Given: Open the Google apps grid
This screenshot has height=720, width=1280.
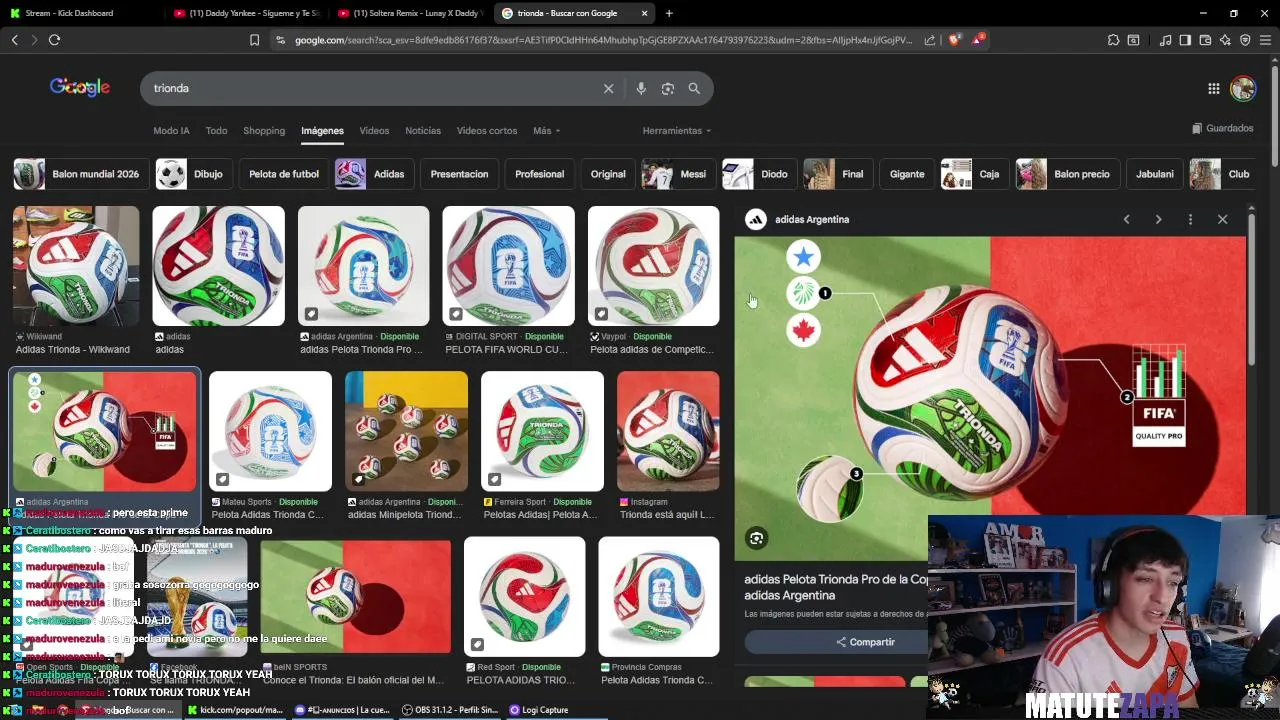Looking at the screenshot, I should 1213,88.
